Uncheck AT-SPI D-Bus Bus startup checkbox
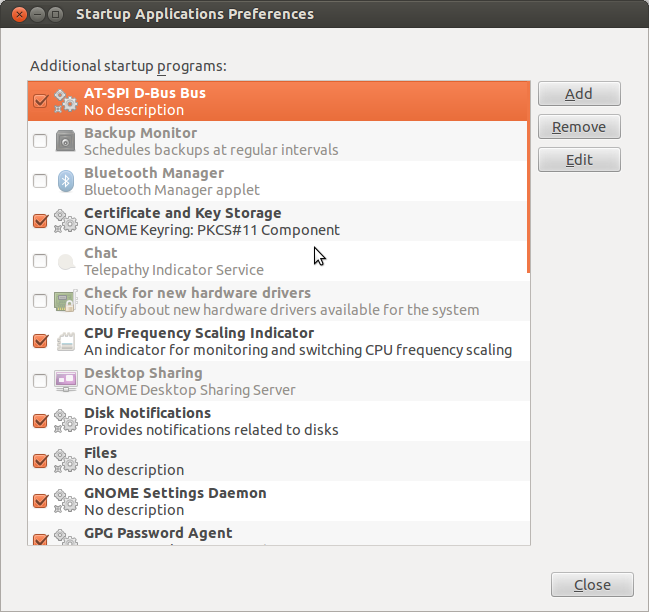 click(x=40, y=101)
